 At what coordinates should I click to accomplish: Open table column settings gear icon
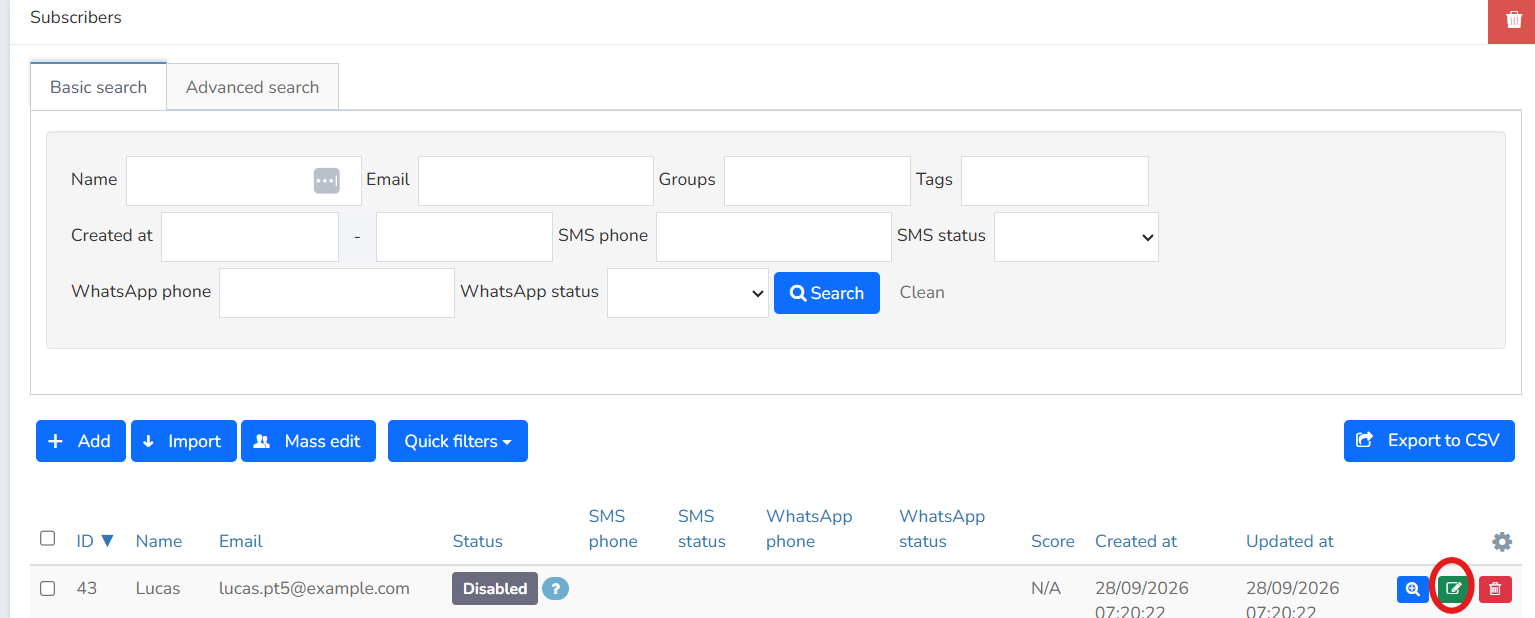(x=1501, y=541)
